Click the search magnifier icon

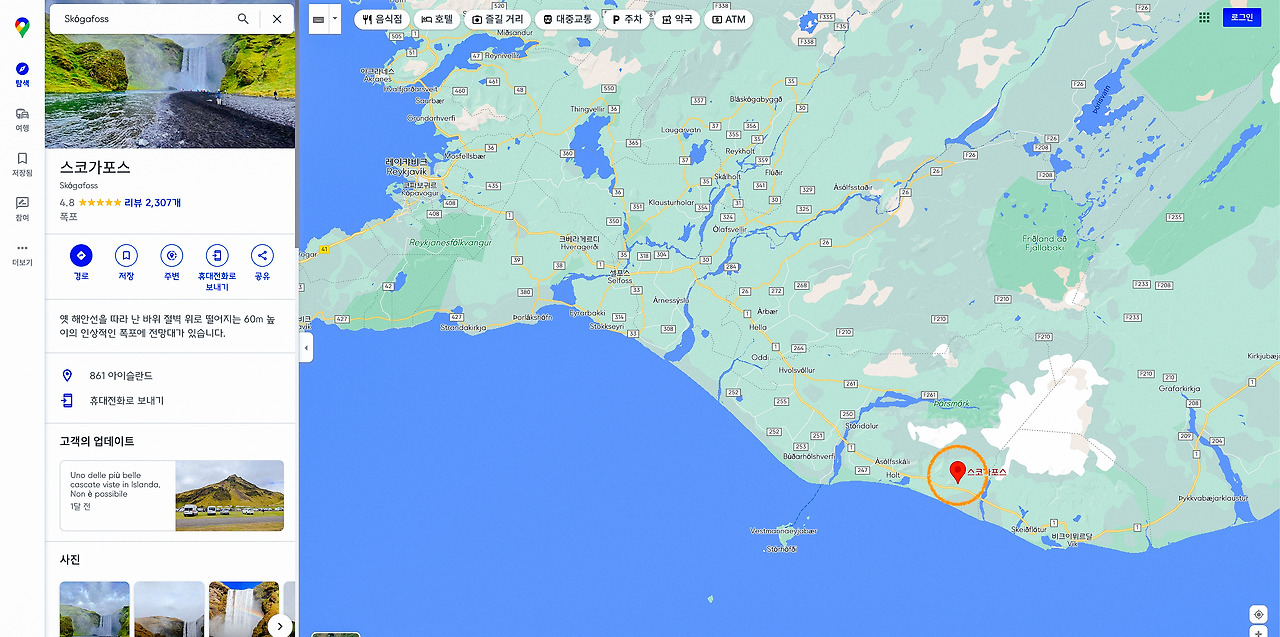pyautogui.click(x=243, y=18)
